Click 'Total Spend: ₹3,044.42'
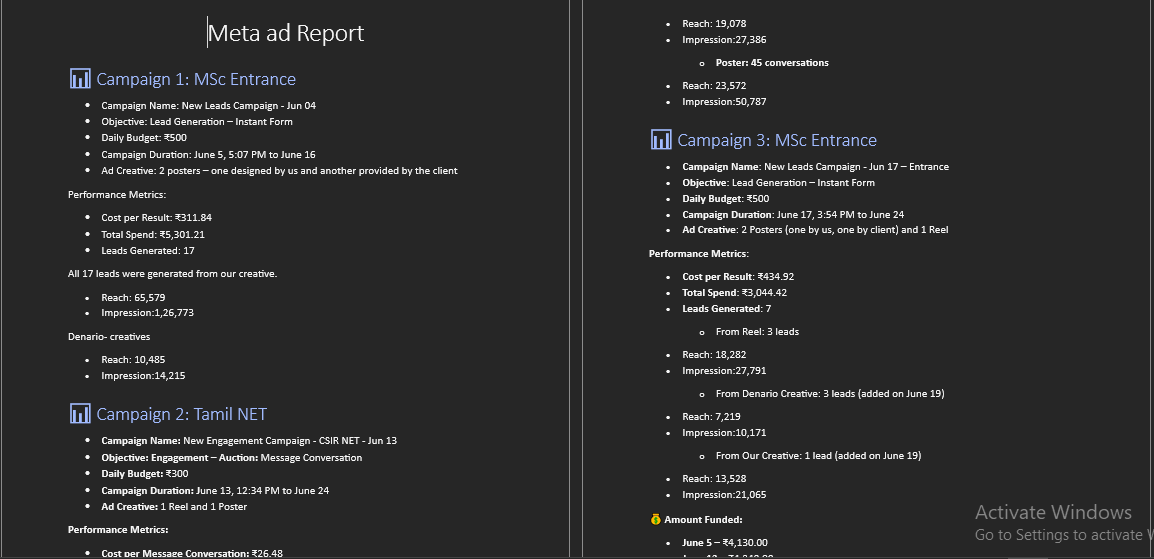Image resolution: width=1154 pixels, height=559 pixels. (x=734, y=293)
